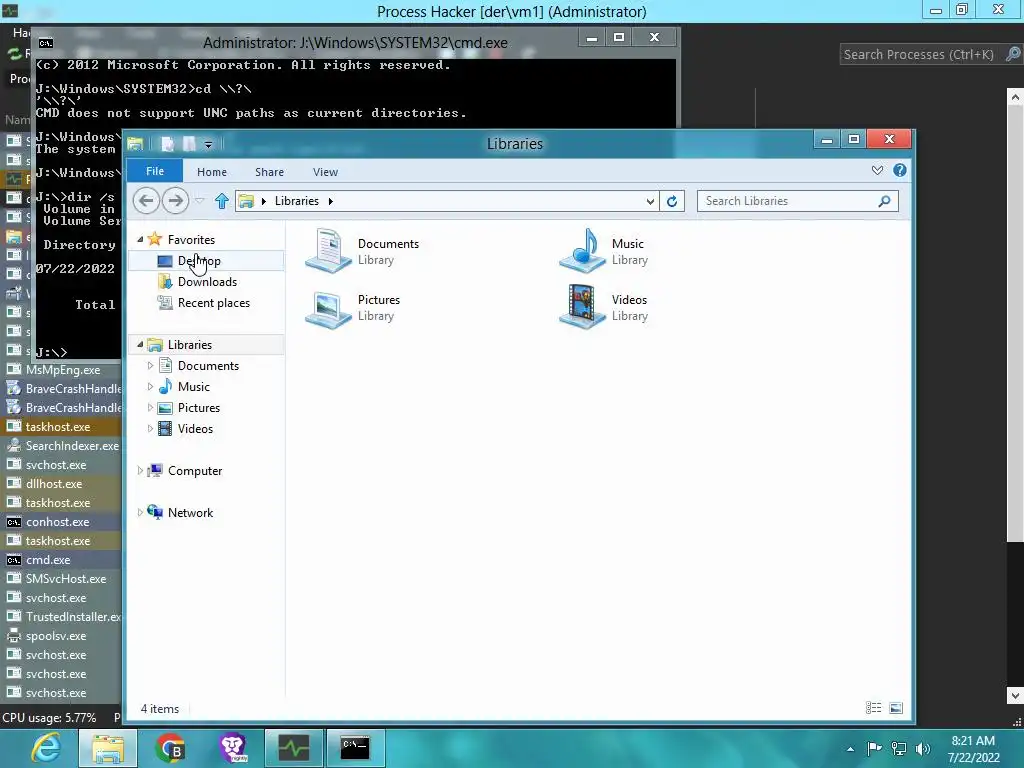
Task: Open the Share ribbon tab
Action: [269, 172]
